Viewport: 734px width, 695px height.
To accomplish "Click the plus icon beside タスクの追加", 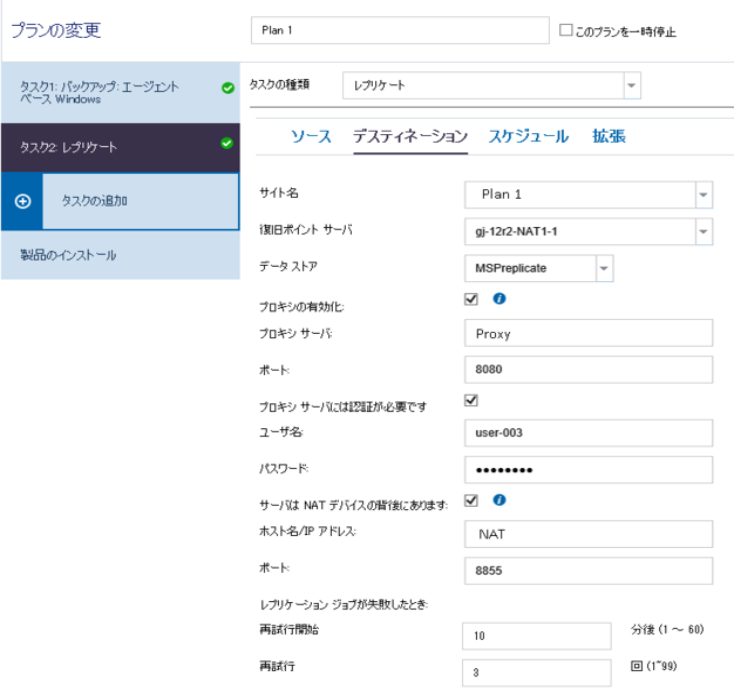I will [x=24, y=201].
